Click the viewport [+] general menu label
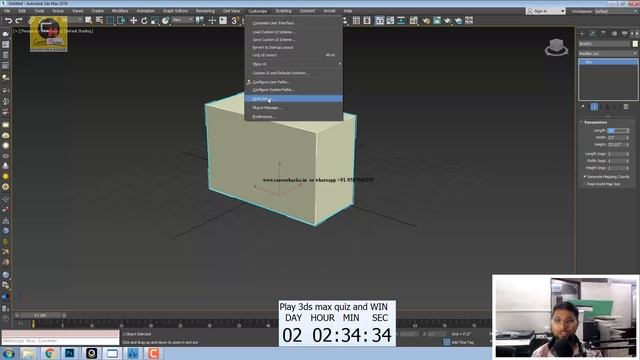 click(15, 31)
